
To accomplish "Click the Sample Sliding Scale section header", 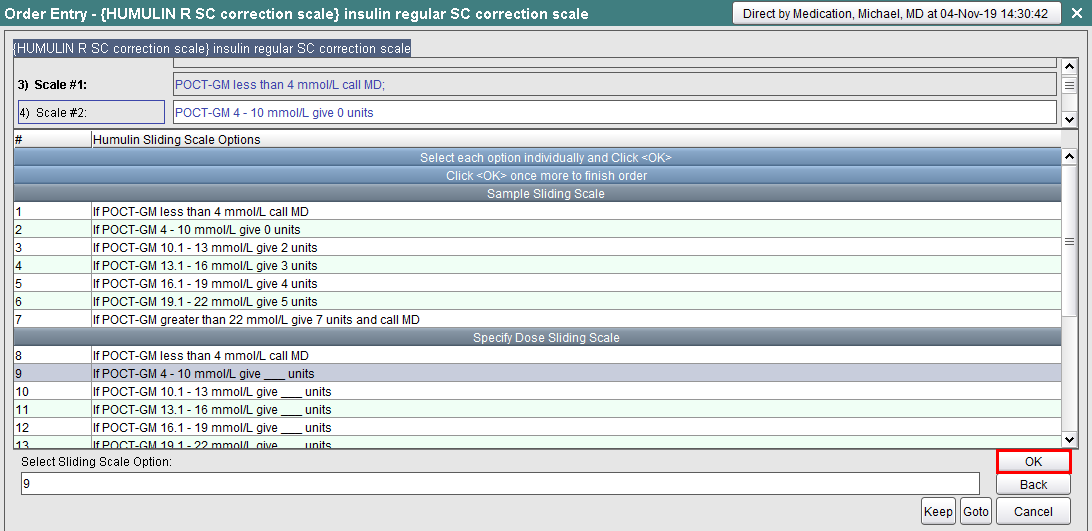I will coord(538,194).
